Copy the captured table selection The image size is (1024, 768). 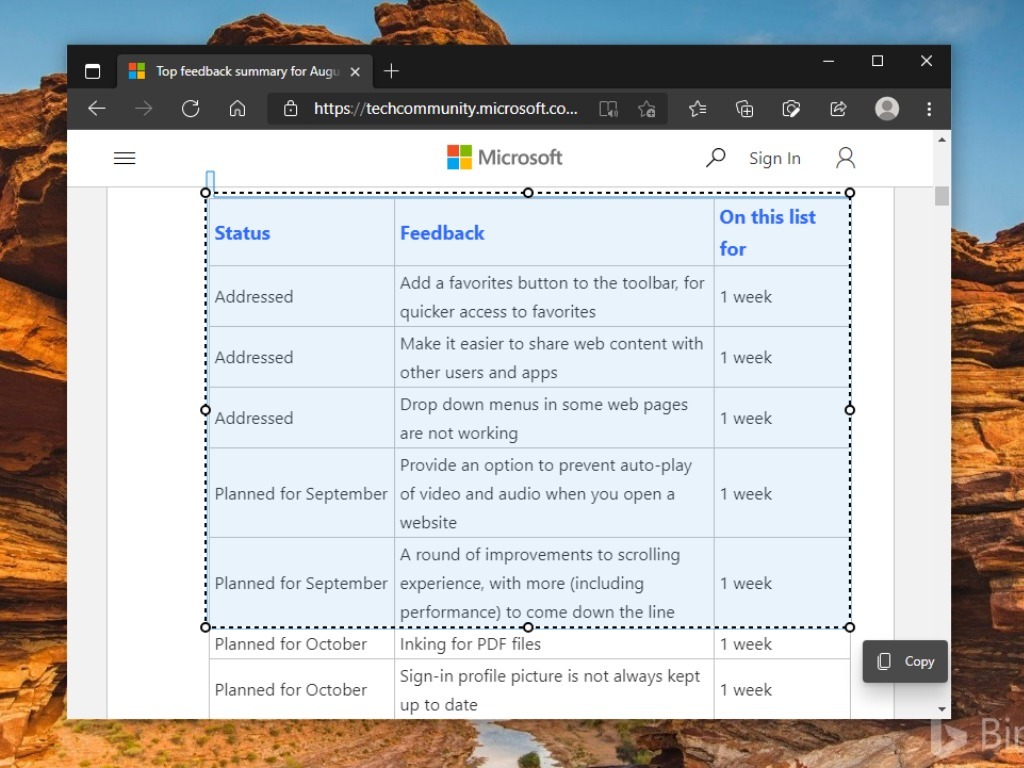point(903,661)
